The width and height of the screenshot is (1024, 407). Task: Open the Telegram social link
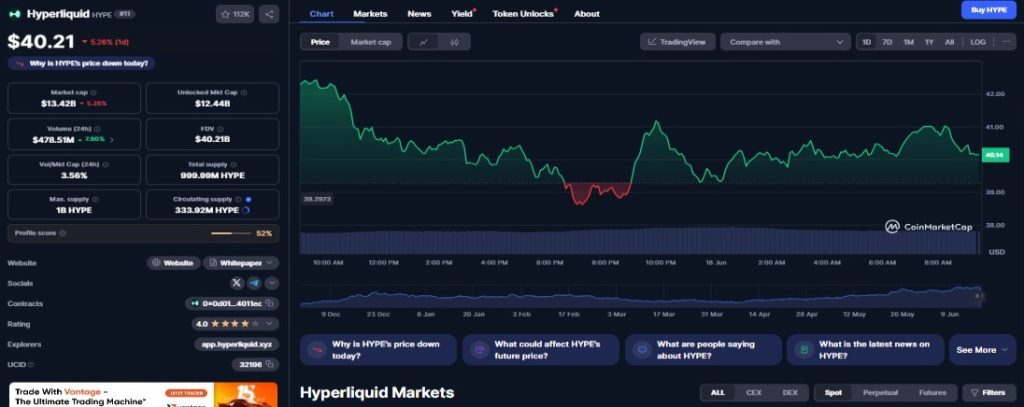pyautogui.click(x=254, y=283)
